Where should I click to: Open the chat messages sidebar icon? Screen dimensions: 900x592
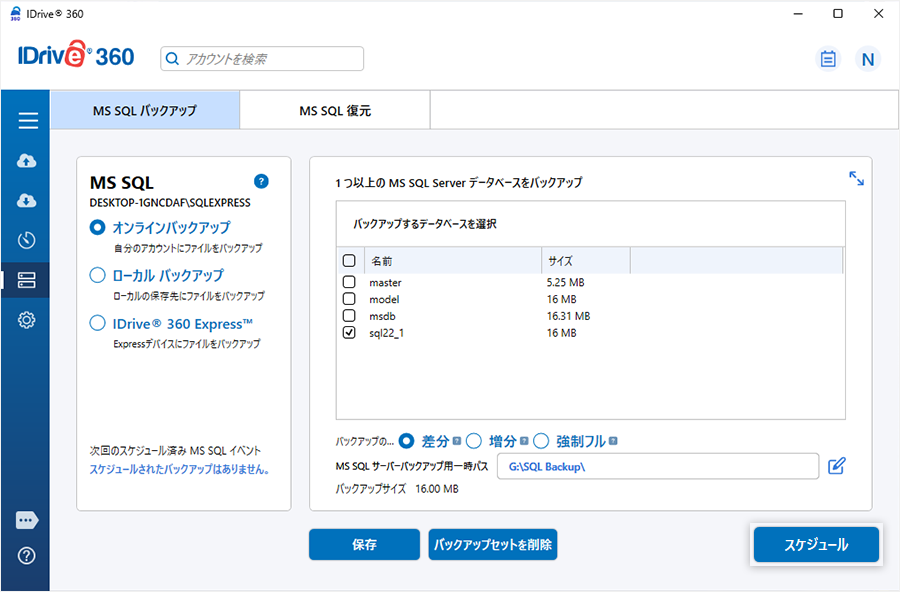[x=27, y=520]
